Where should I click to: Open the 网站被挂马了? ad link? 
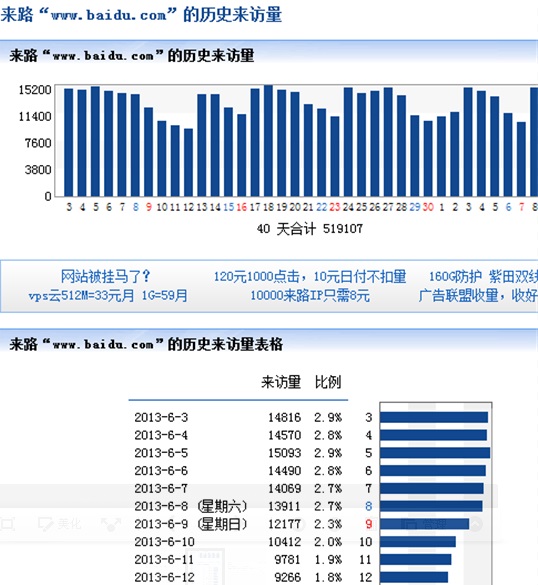tap(105, 276)
